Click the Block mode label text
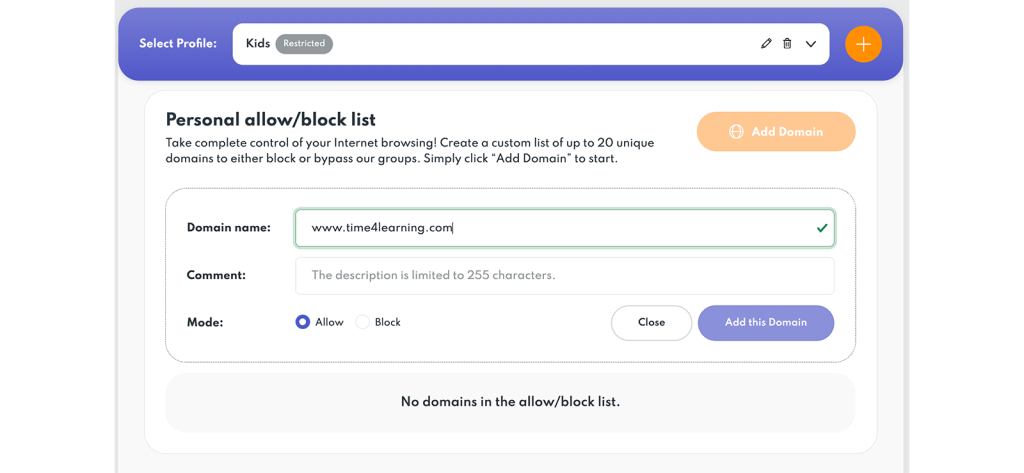The width and height of the screenshot is (1024, 473). [388, 322]
